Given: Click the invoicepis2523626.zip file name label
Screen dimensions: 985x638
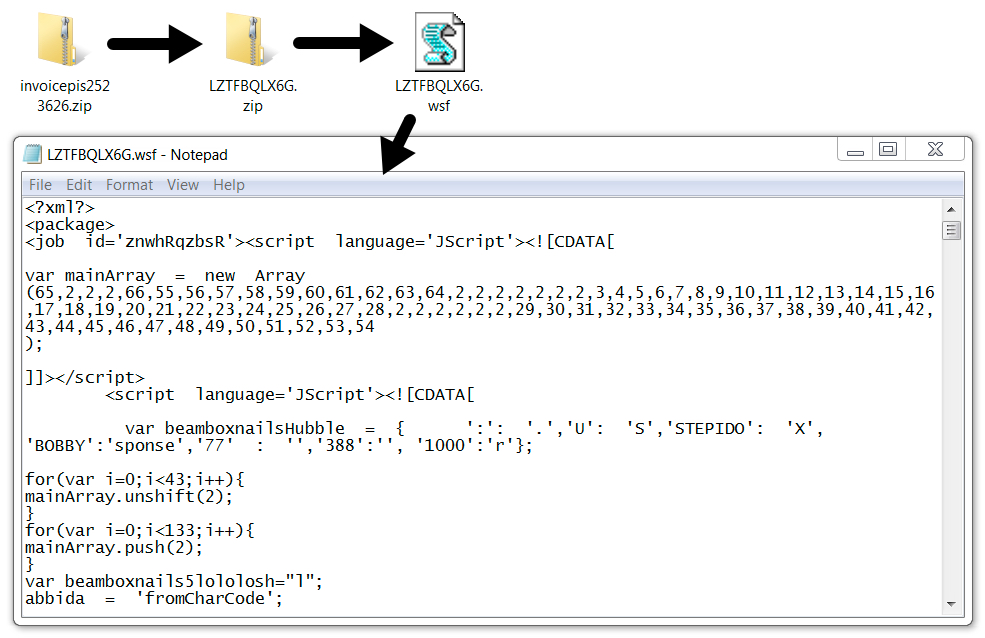Looking at the screenshot, I should (65, 95).
